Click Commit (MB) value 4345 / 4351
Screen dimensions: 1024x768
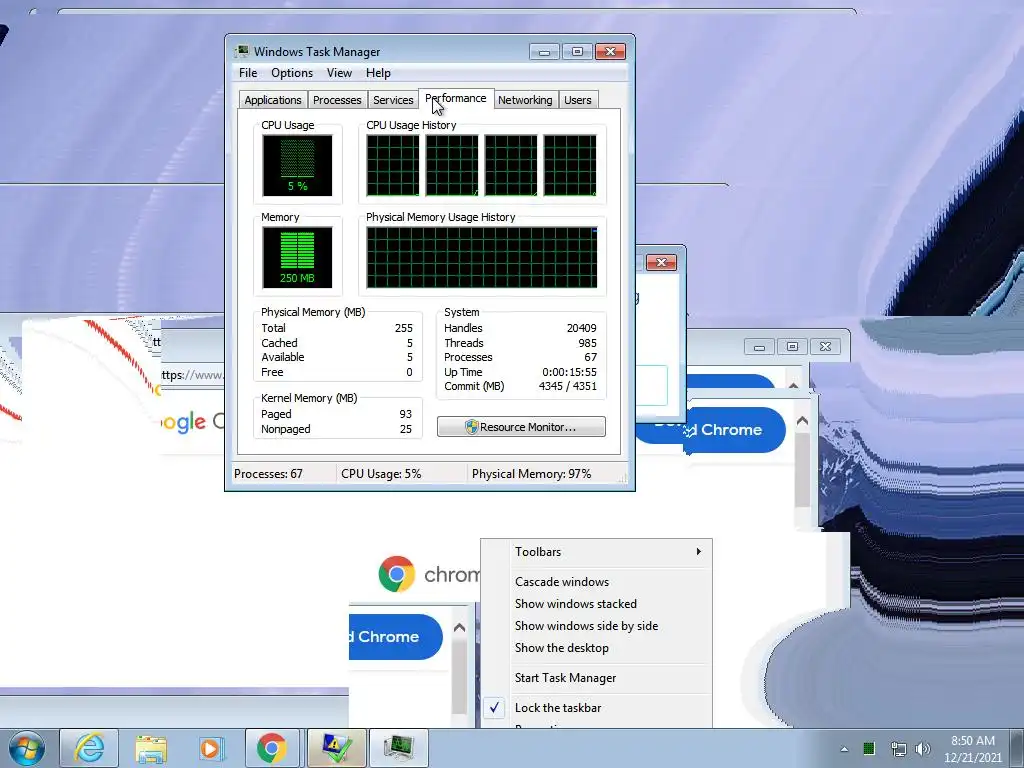(x=568, y=386)
